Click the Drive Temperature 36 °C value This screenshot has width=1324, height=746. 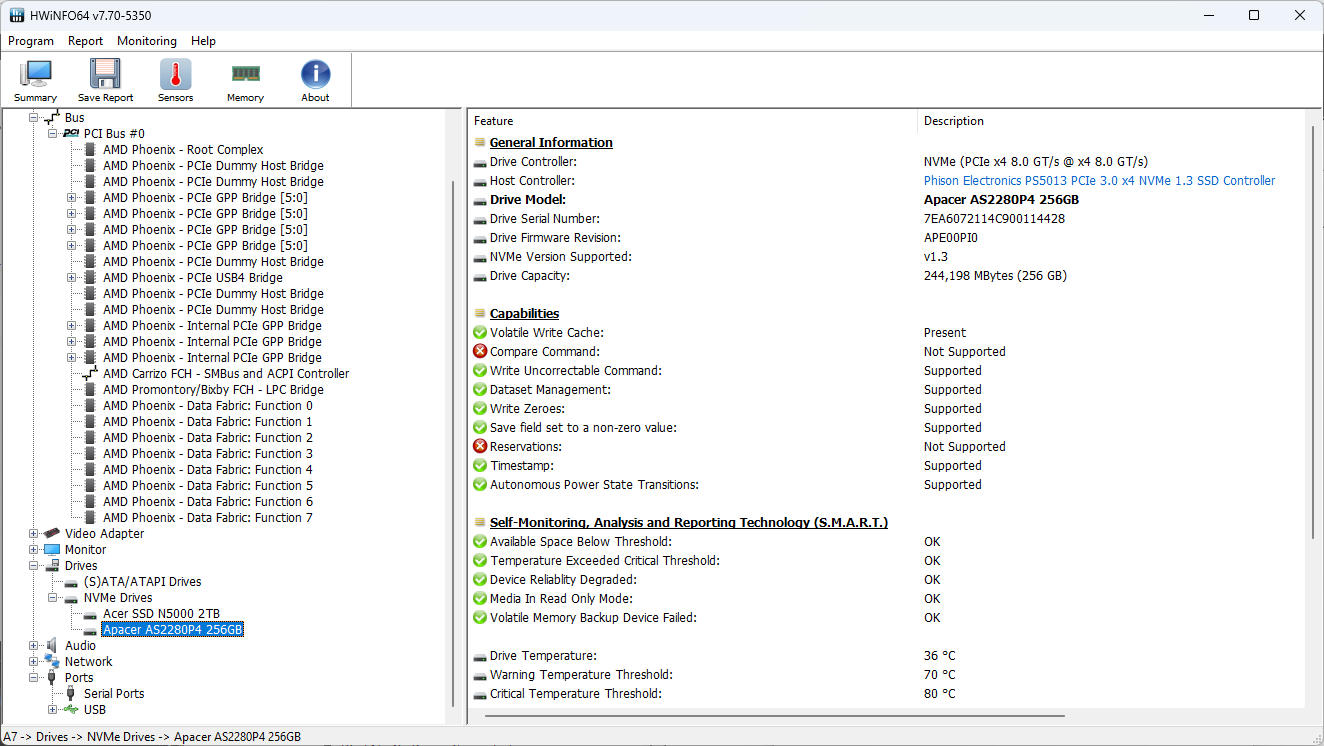pos(939,656)
